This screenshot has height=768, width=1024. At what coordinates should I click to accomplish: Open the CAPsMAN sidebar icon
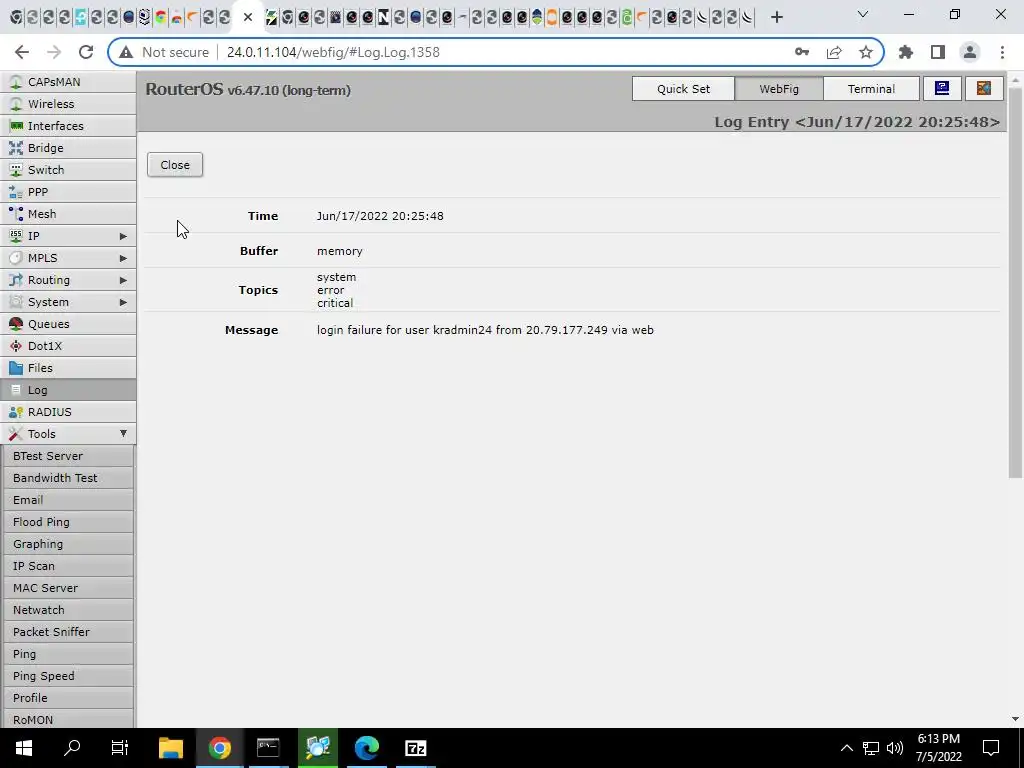click(x=16, y=82)
